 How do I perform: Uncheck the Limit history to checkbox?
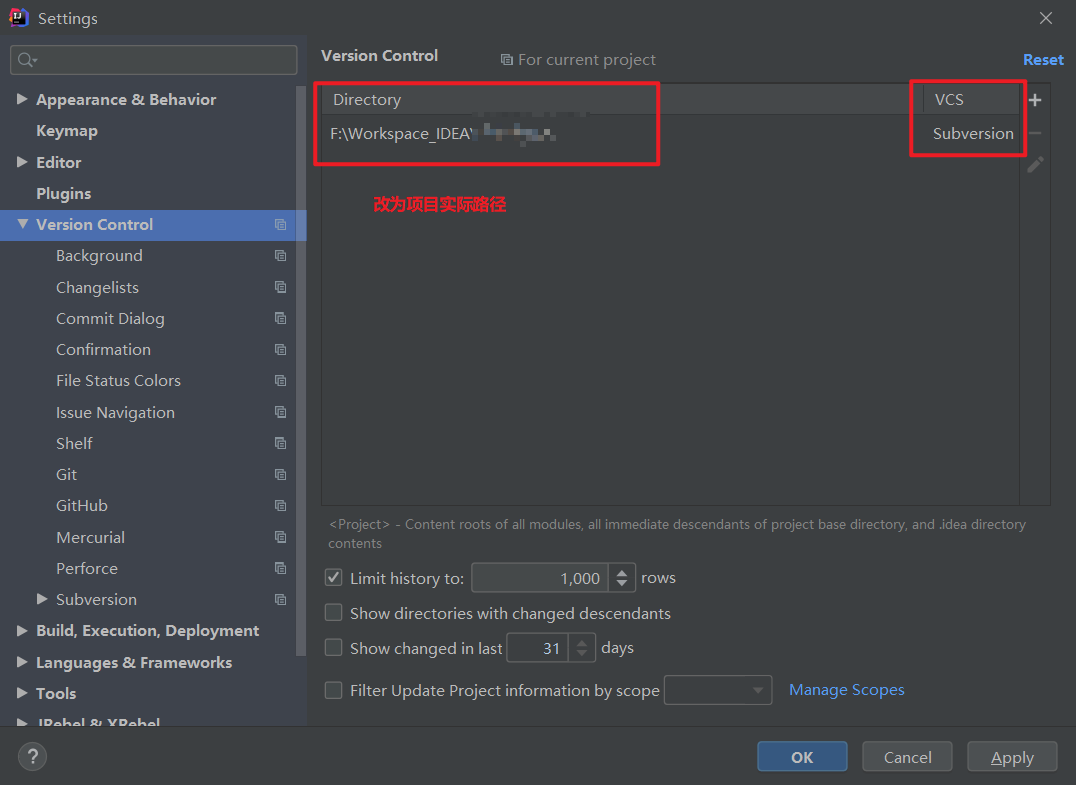(x=333, y=577)
